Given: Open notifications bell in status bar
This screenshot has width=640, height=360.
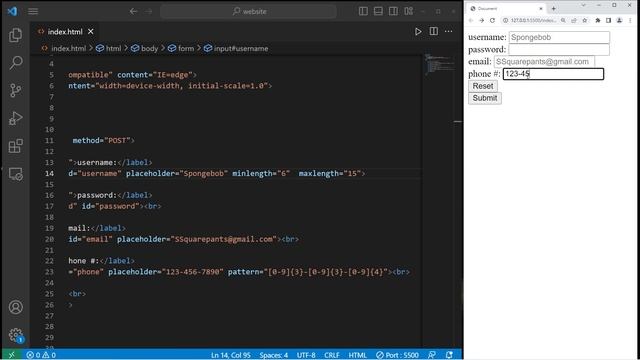Looking at the screenshot, I should pyautogui.click(x=449, y=355).
